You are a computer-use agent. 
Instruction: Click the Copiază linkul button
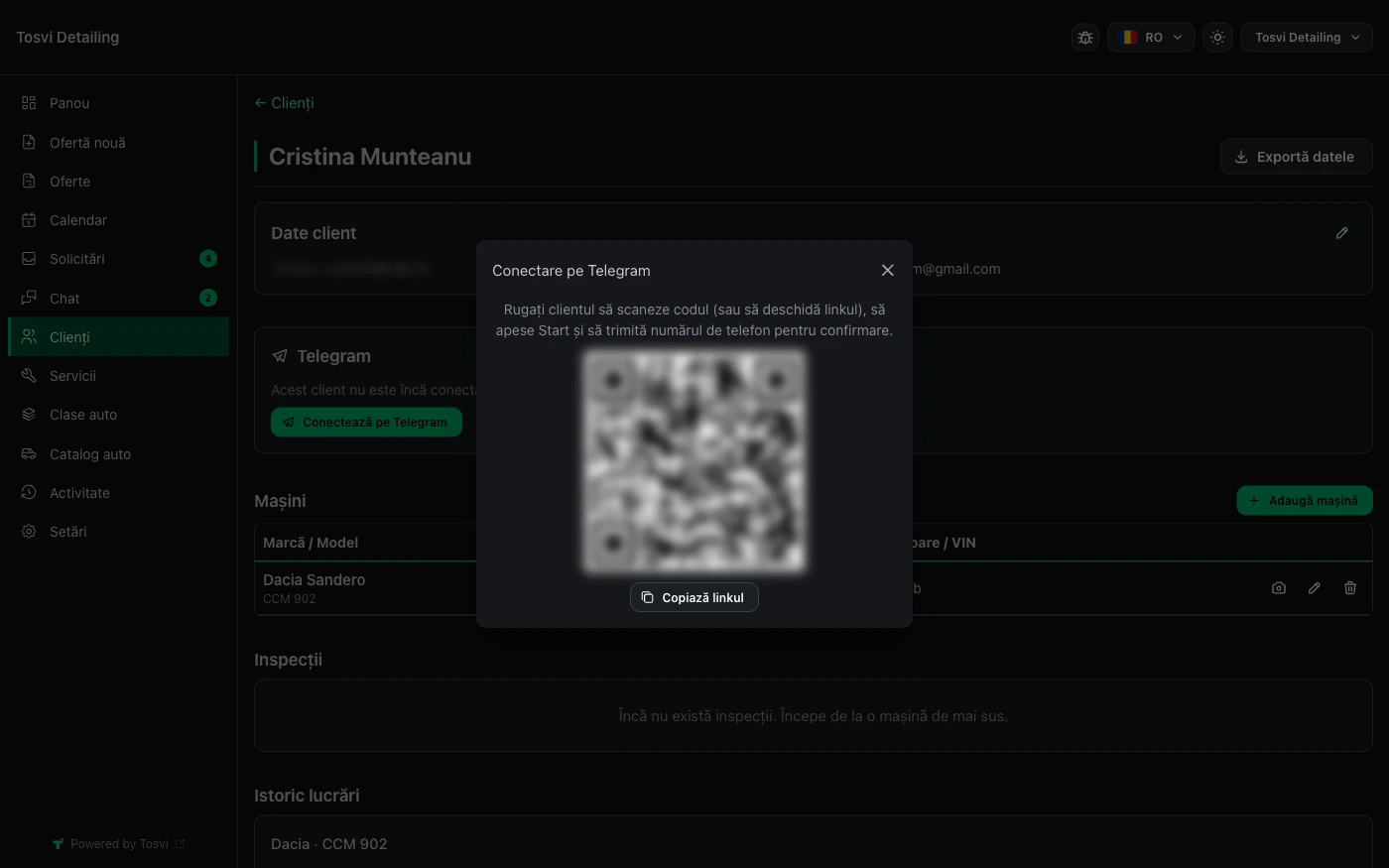tap(694, 597)
